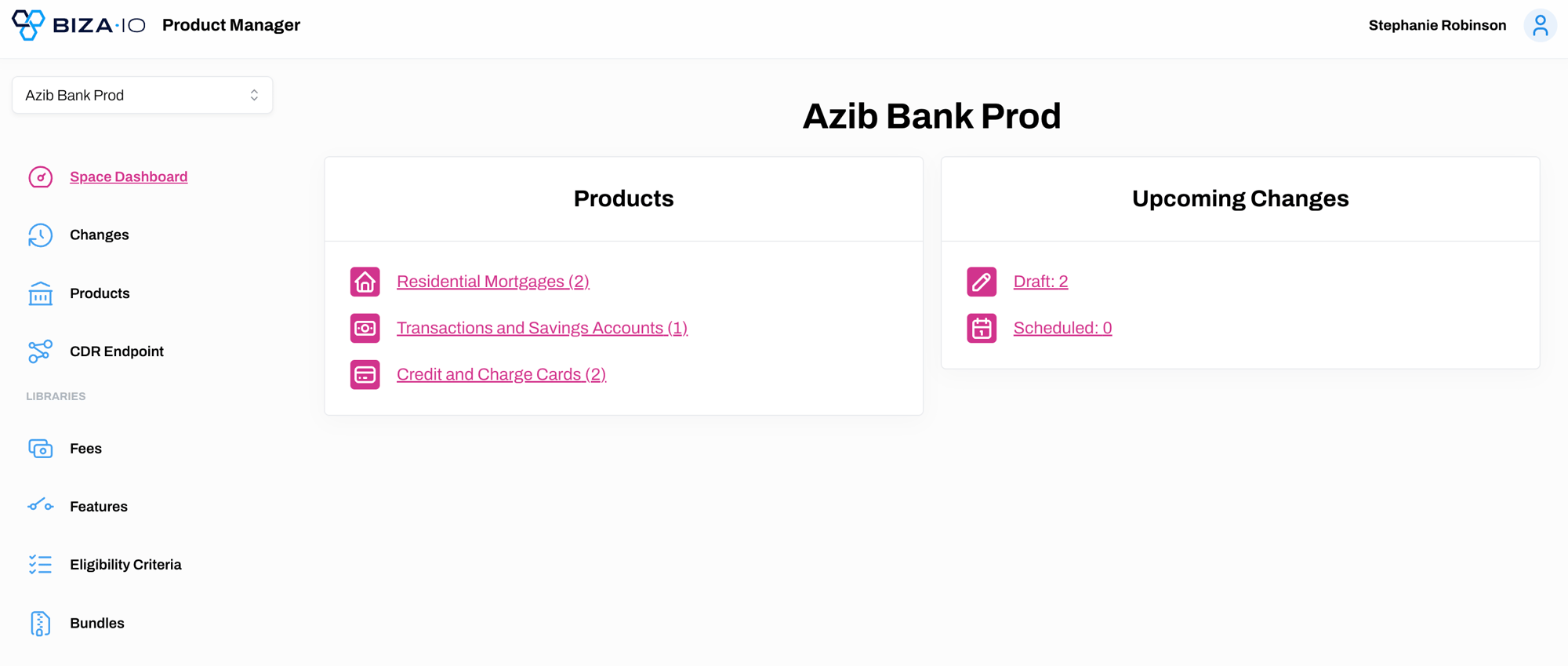Select the Eligibility Criteria checklist icon
1568x666 pixels.
tap(40, 564)
